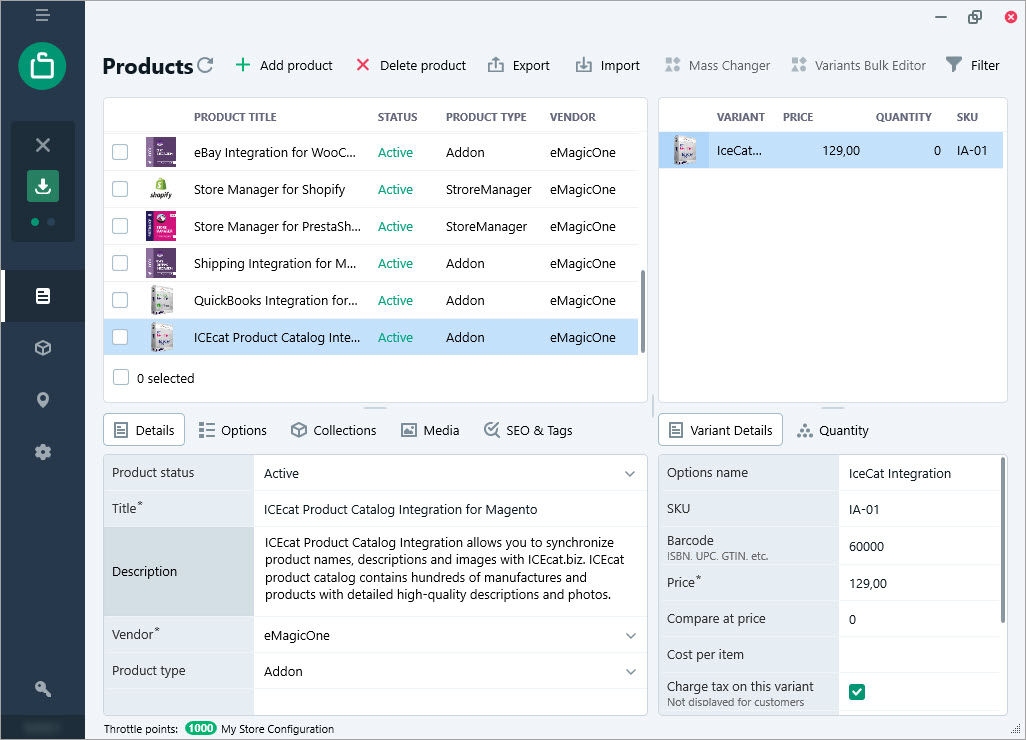Switch to the Variant Details tab

(x=720, y=430)
